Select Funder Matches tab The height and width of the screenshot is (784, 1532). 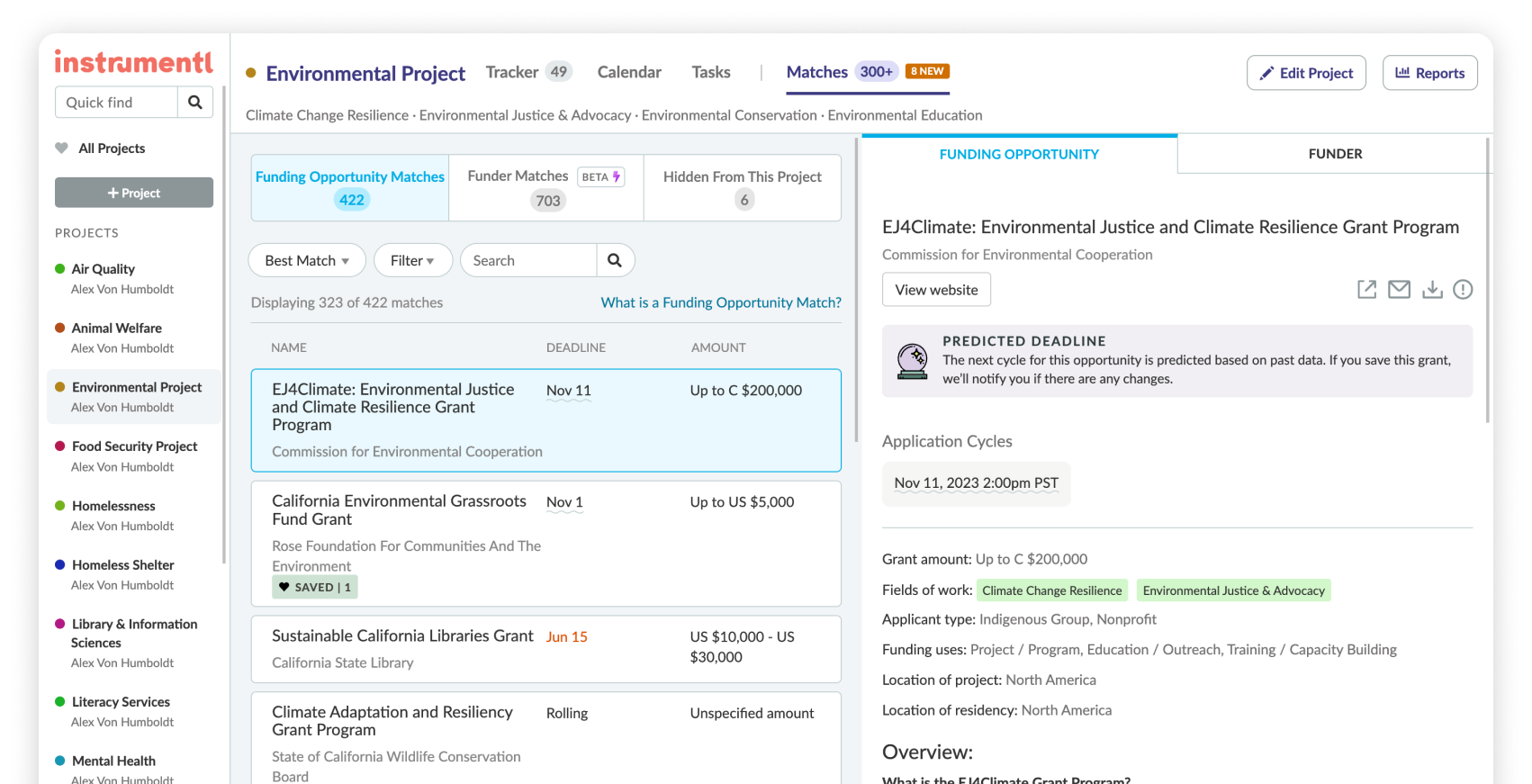(x=546, y=187)
